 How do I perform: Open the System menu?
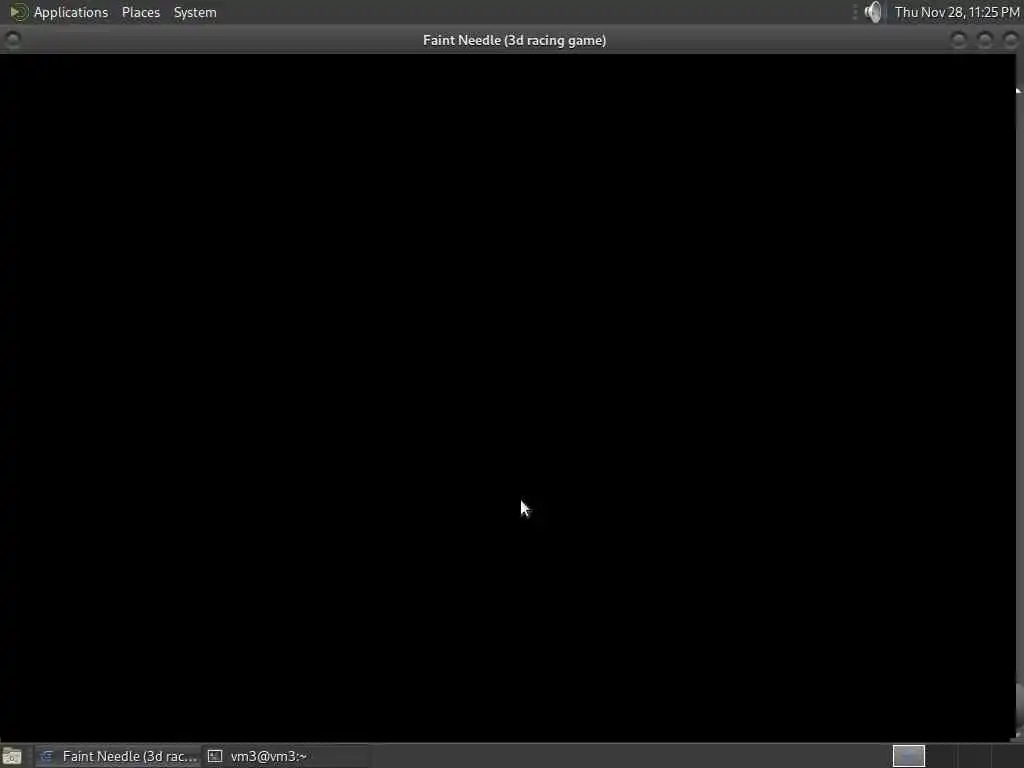(195, 12)
